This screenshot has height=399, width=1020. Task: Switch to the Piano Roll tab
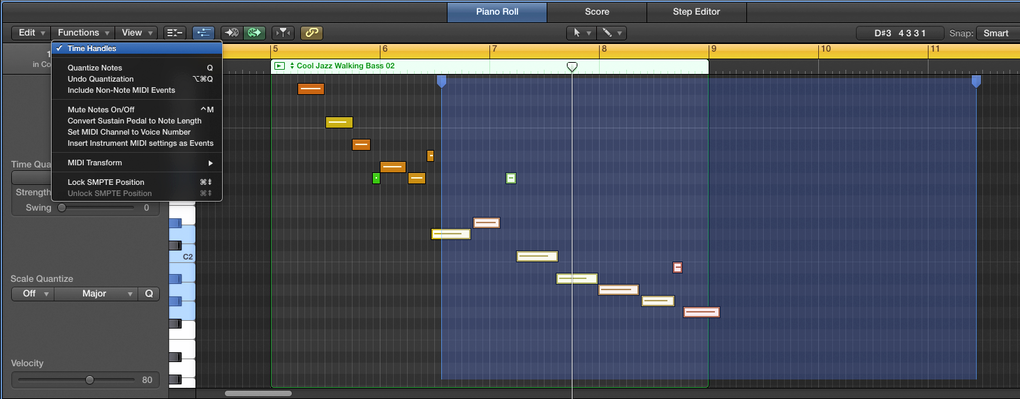pos(497,12)
